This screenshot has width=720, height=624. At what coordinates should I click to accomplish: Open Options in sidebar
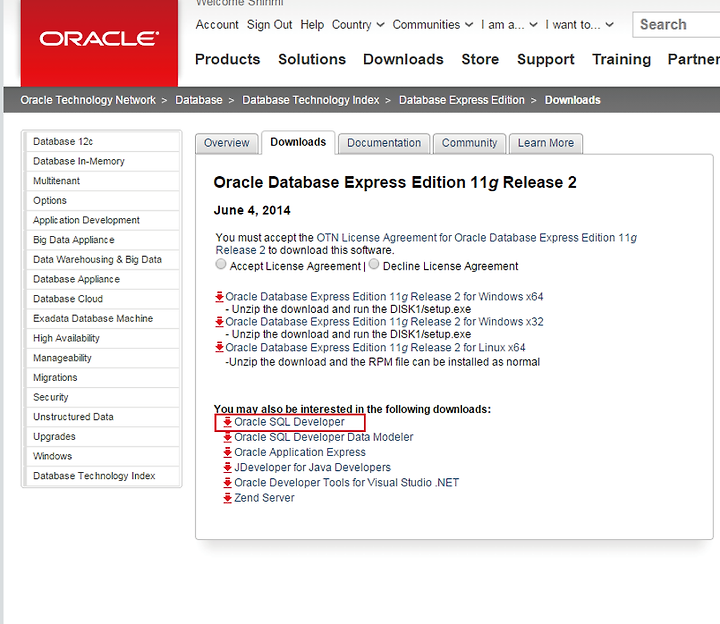(x=103, y=201)
